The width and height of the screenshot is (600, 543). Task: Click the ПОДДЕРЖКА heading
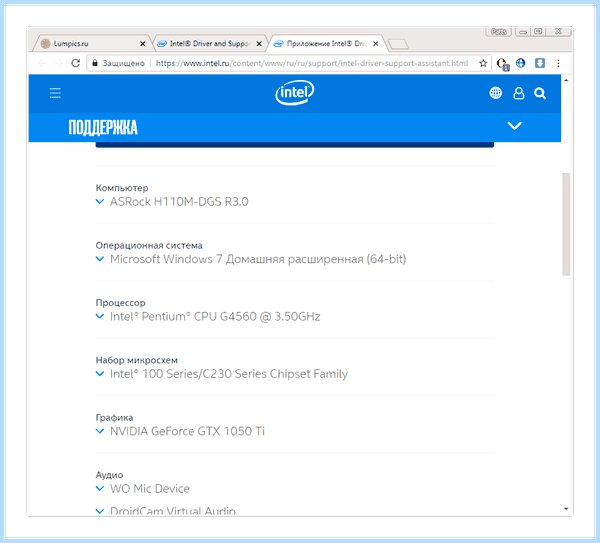pyautogui.click(x=103, y=127)
